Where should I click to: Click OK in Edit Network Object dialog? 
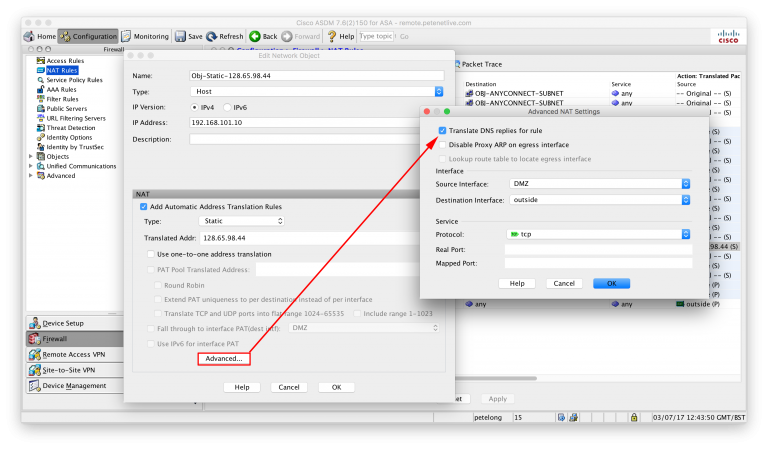click(x=336, y=387)
